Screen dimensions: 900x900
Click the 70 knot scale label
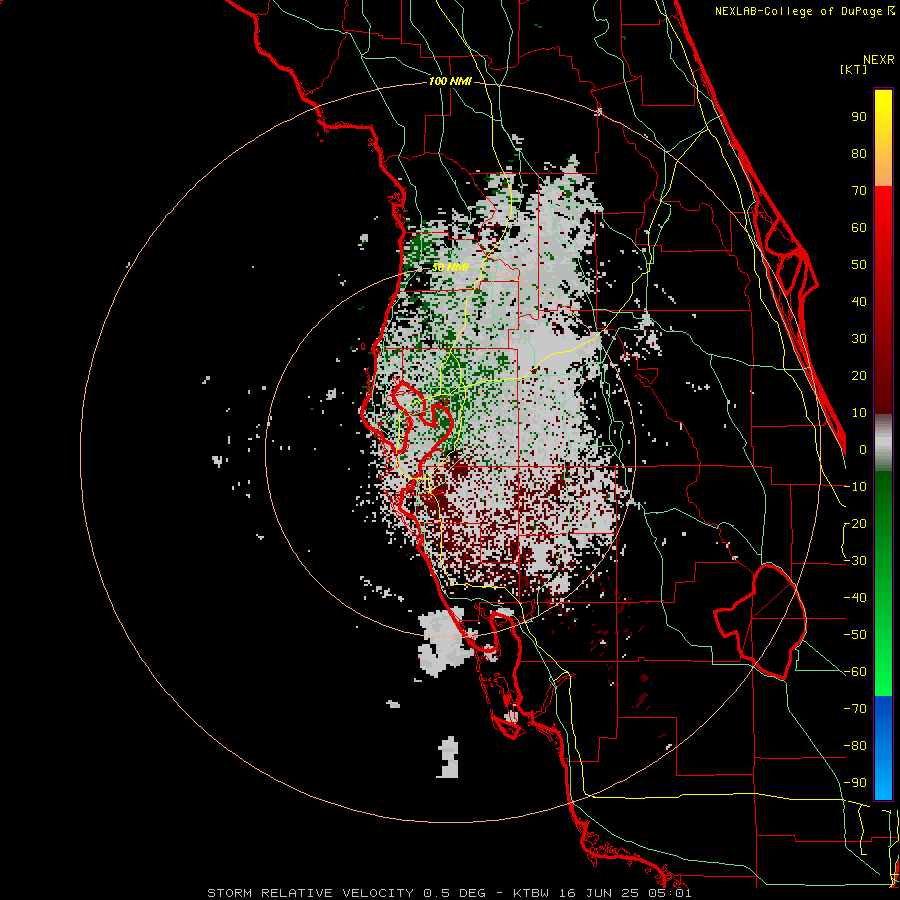(x=859, y=191)
